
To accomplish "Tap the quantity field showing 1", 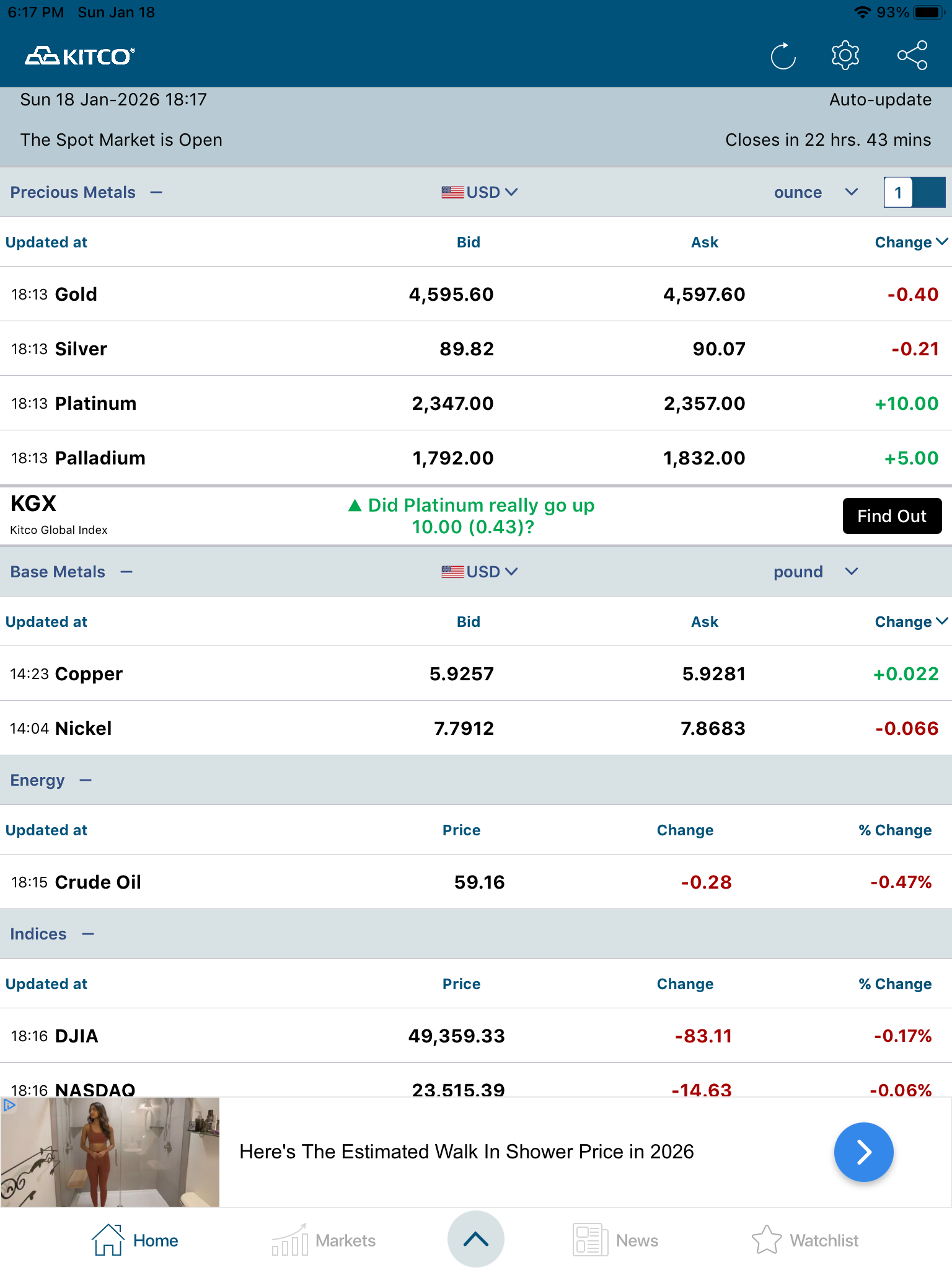I will point(898,192).
